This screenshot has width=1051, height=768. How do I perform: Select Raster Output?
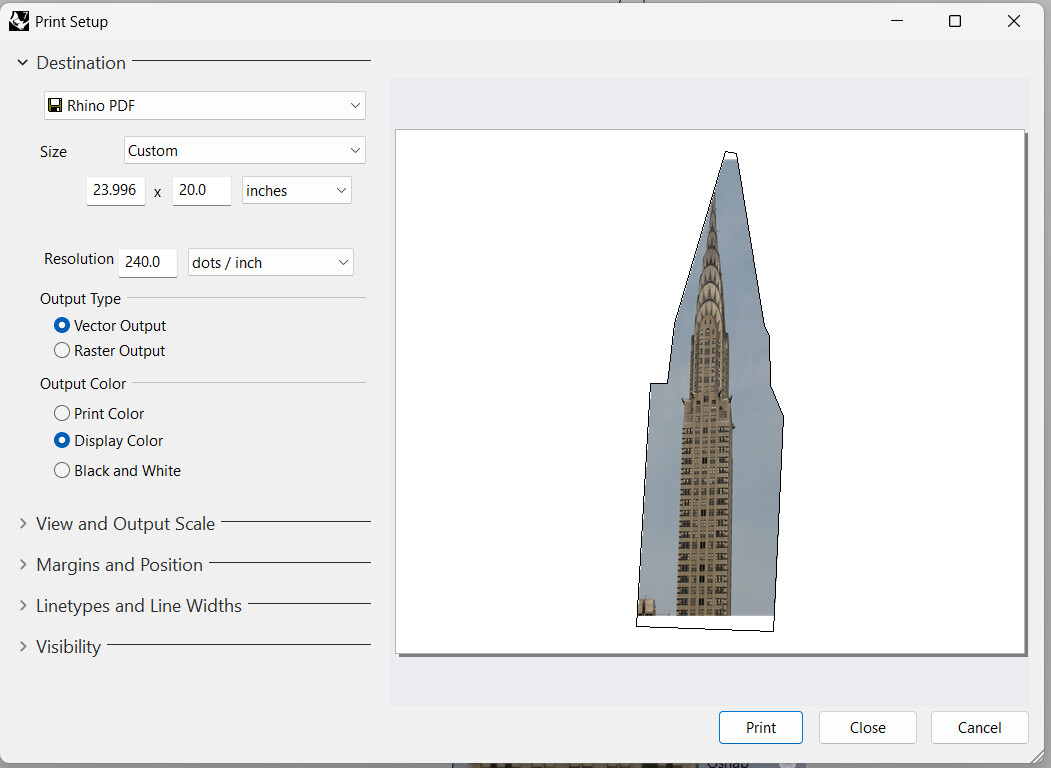pyautogui.click(x=61, y=350)
